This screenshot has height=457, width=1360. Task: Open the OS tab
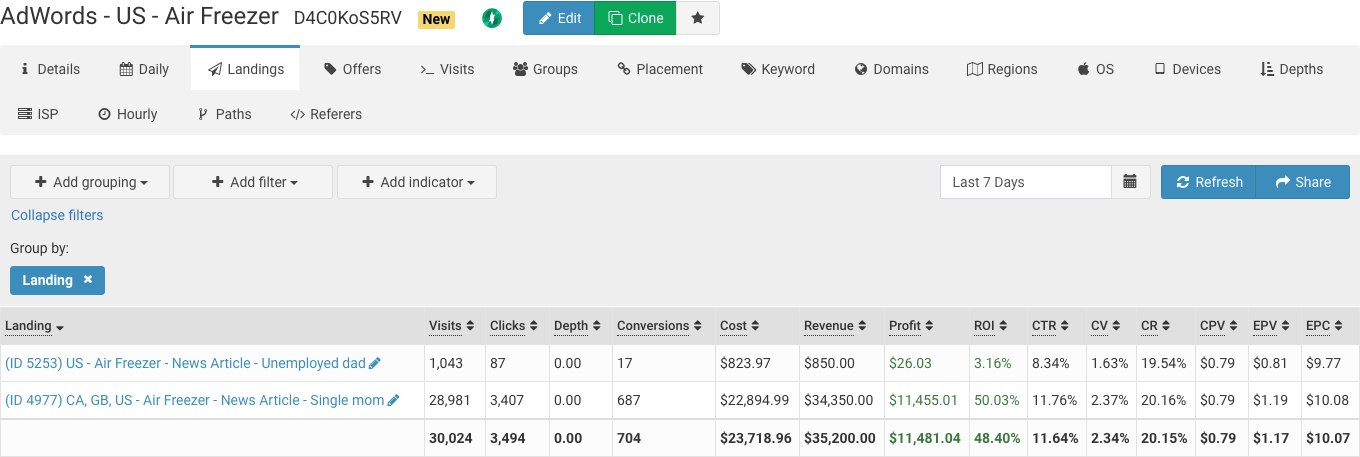tap(1096, 69)
